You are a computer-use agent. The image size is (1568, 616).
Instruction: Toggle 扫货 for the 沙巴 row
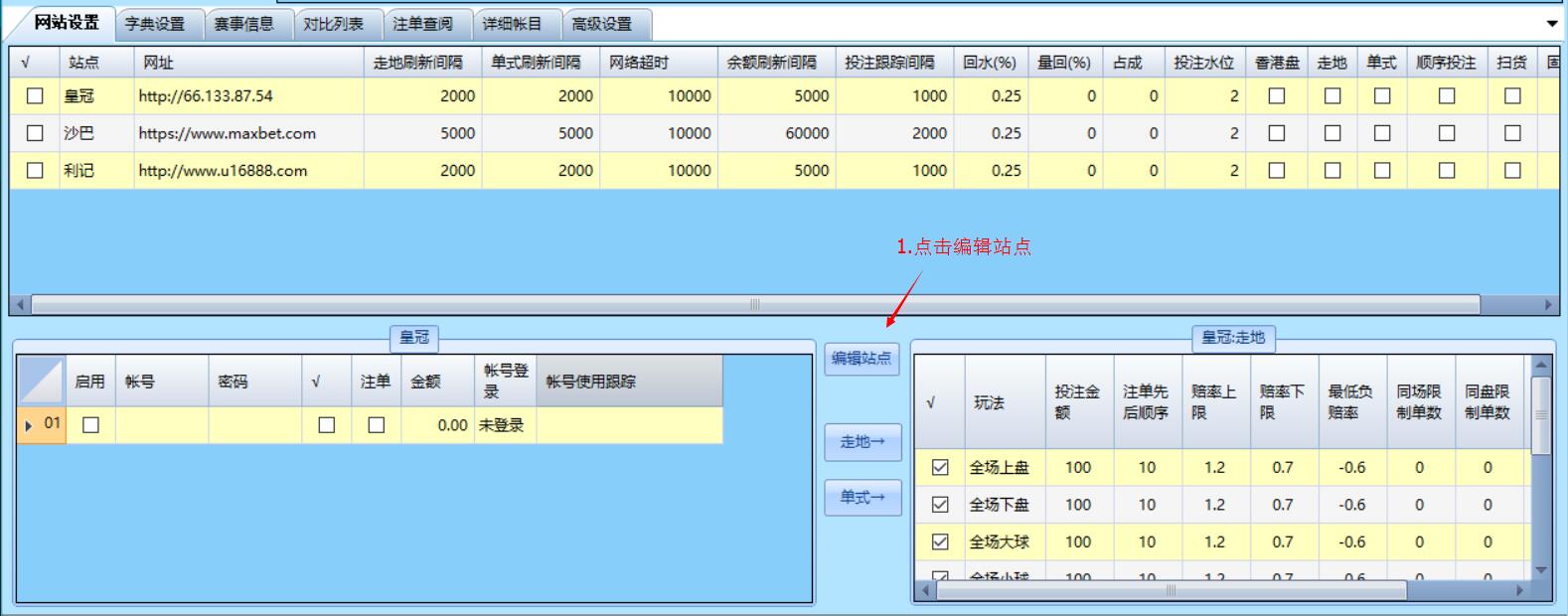pos(1512,133)
